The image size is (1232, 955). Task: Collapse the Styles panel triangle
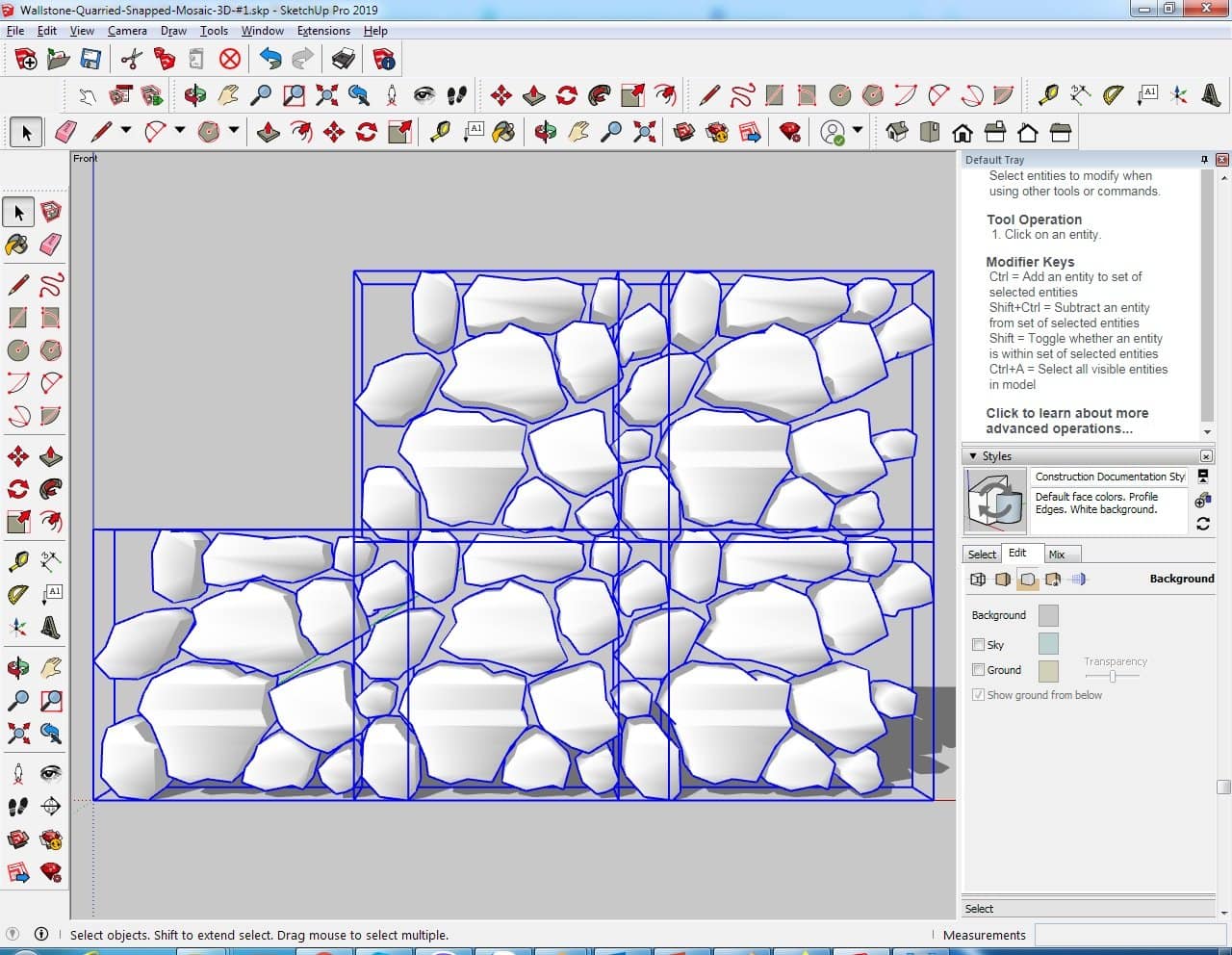coord(972,456)
